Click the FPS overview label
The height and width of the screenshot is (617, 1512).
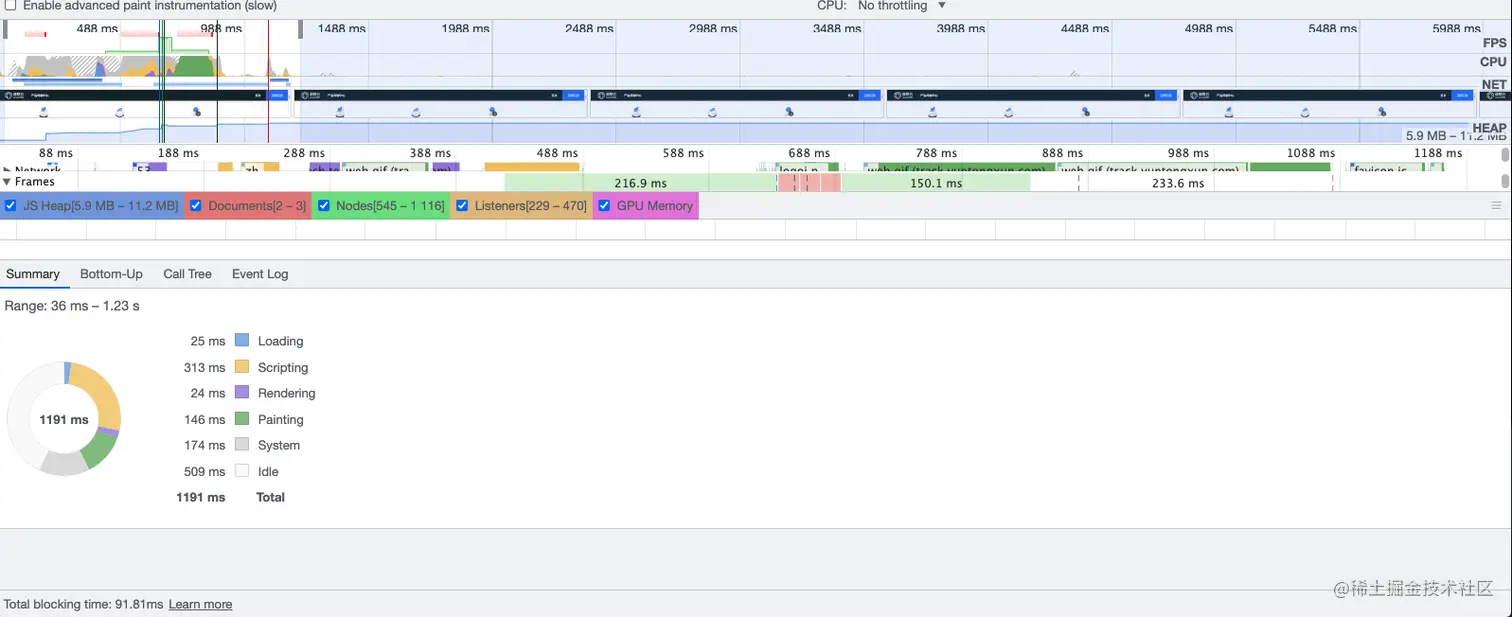point(1494,43)
